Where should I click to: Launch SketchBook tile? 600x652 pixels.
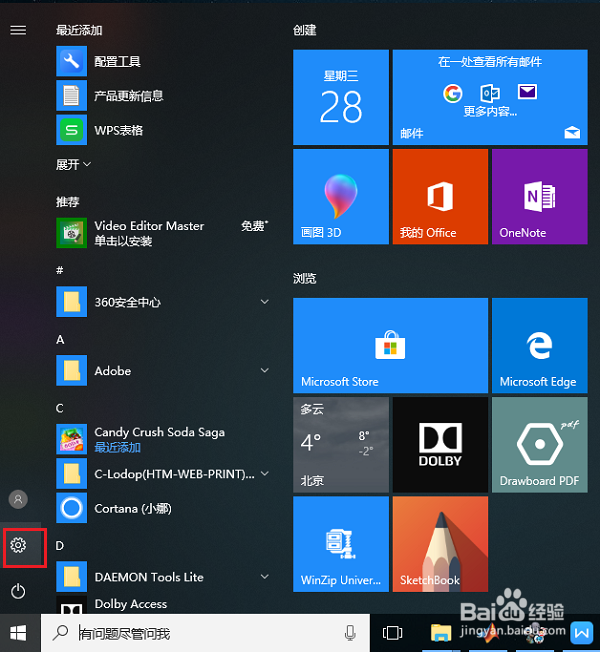pyautogui.click(x=440, y=544)
